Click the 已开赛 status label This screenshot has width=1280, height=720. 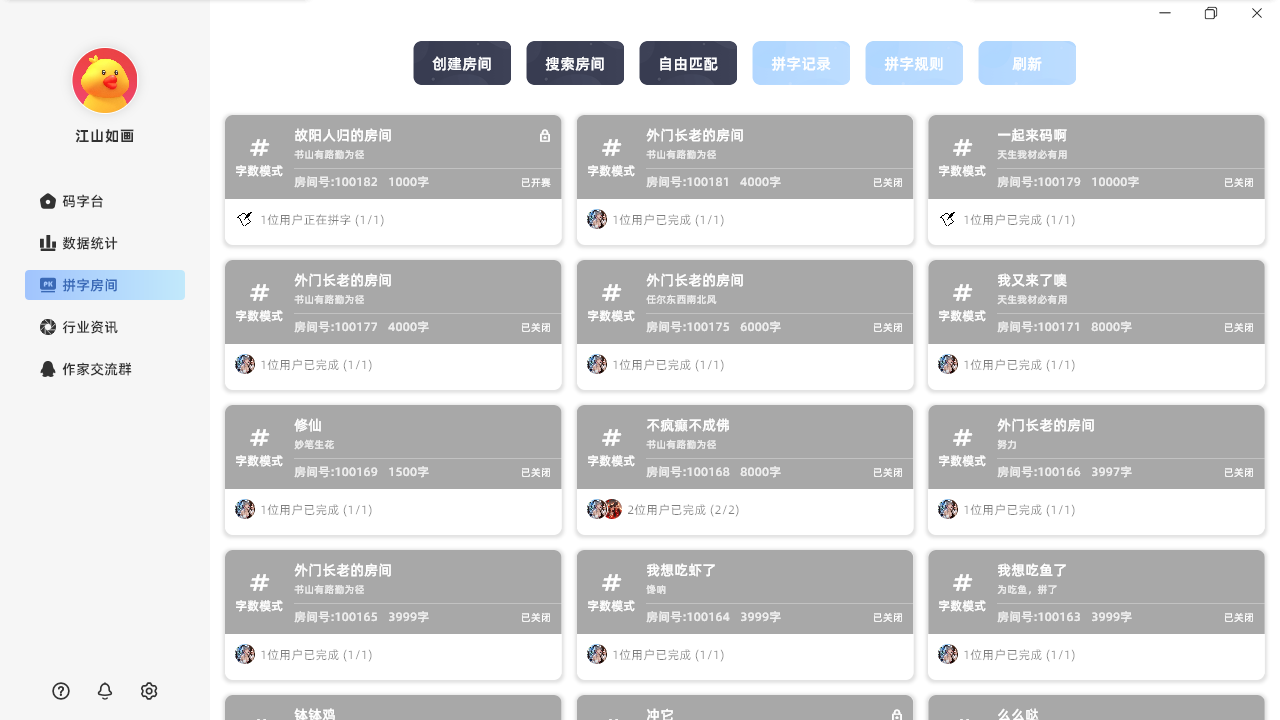(536, 183)
